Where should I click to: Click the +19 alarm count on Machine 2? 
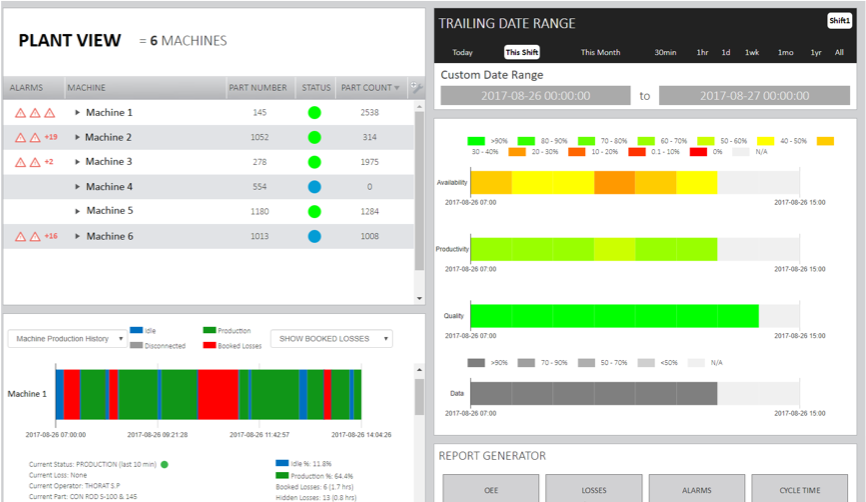pyautogui.click(x=51, y=137)
